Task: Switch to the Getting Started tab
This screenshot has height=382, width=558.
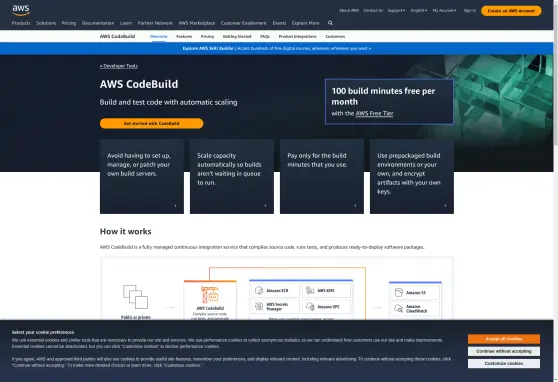Action: pos(237,36)
